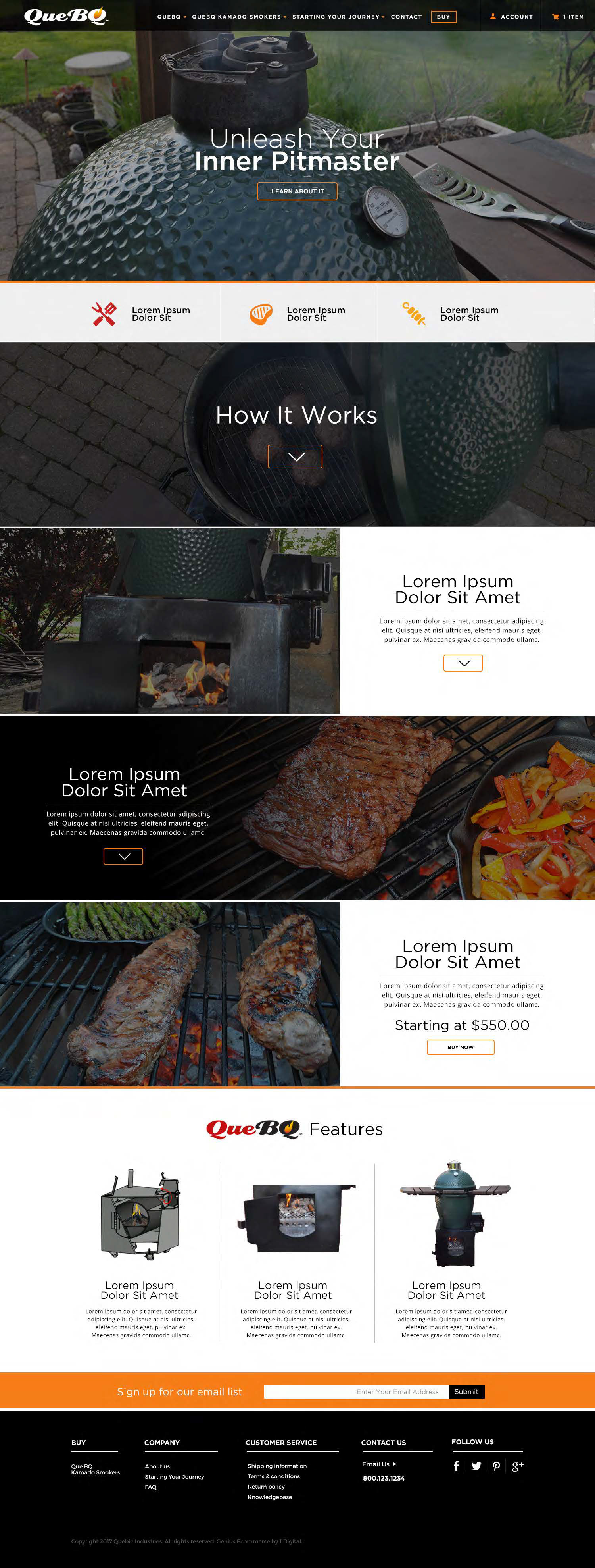Open the Pinterest footer icon
Screen dimensions: 595x1568
(497, 1466)
